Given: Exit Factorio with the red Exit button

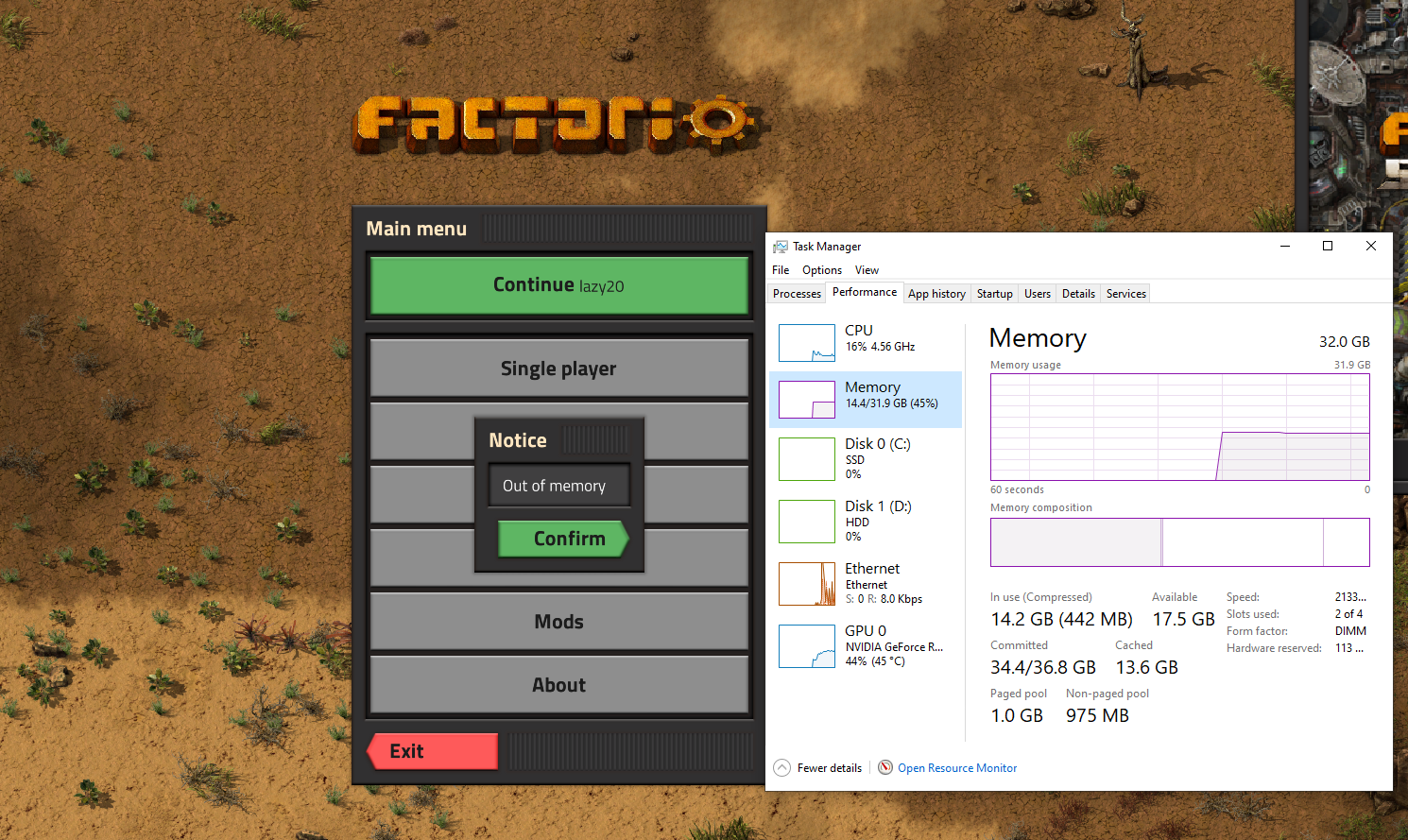Looking at the screenshot, I should point(433,751).
